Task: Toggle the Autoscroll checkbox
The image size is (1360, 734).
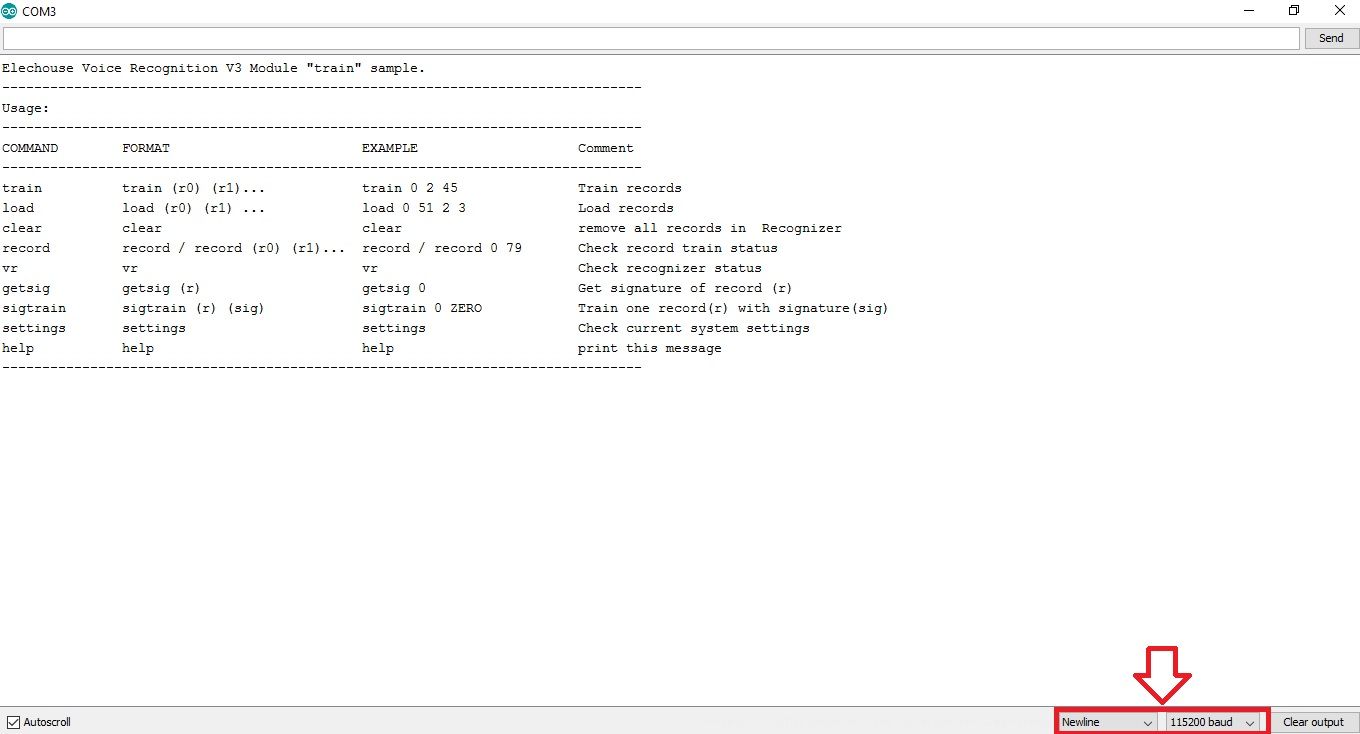Action: (x=11, y=721)
